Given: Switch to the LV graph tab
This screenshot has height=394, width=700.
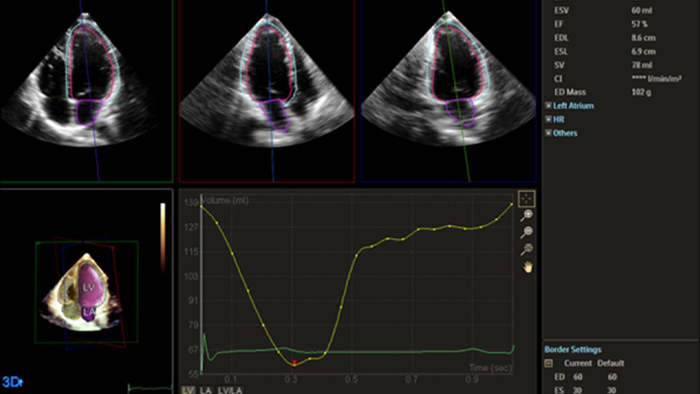Looking at the screenshot, I should click(x=188, y=390).
